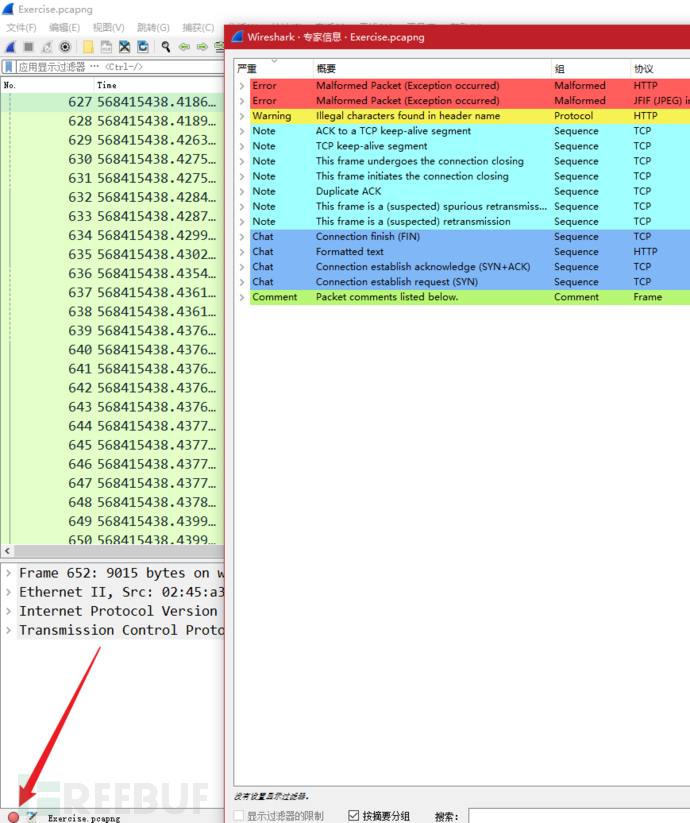Open a capture file with the yellow folder icon
Image resolution: width=690 pixels, height=823 pixels.
coord(88,47)
